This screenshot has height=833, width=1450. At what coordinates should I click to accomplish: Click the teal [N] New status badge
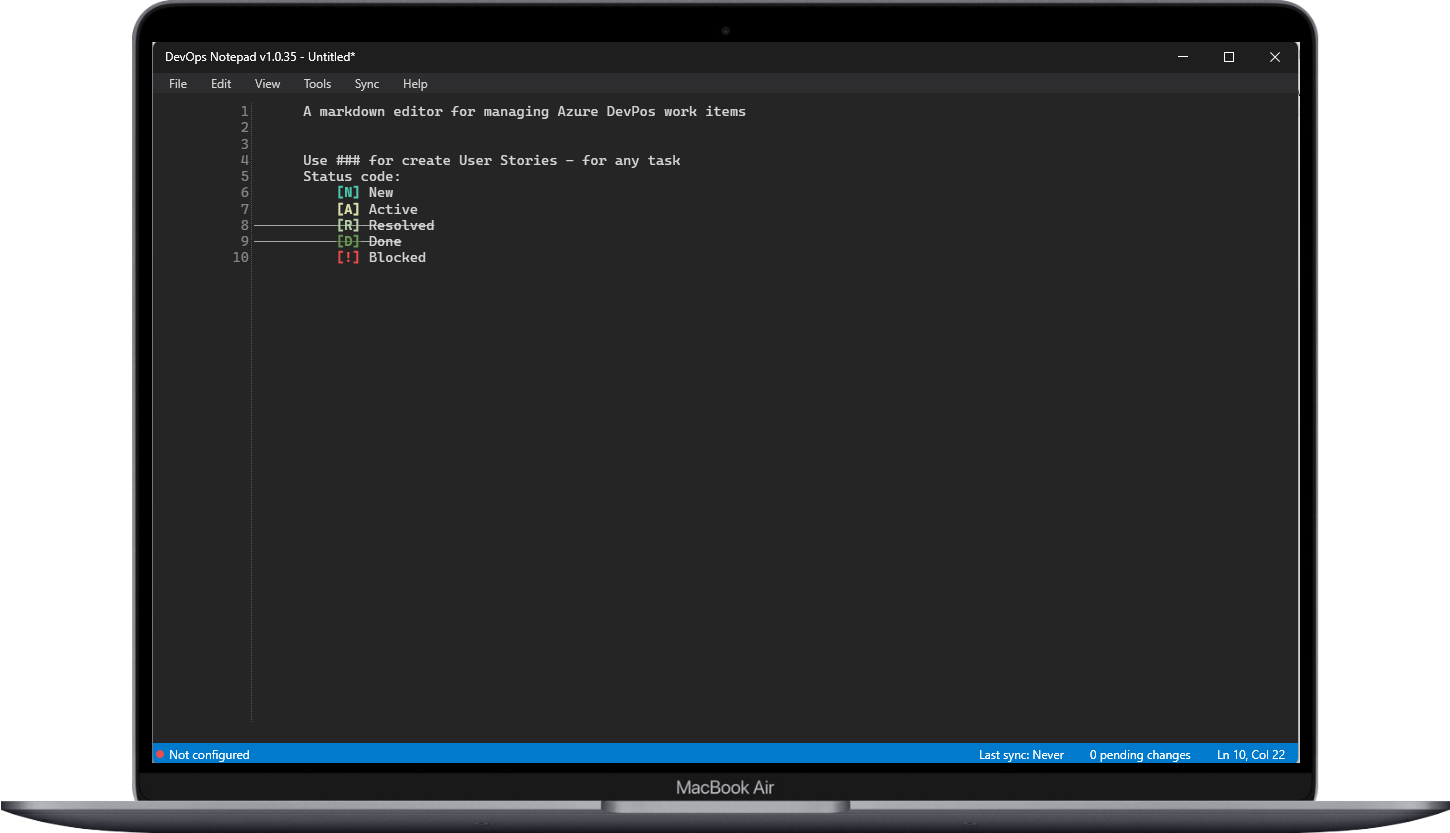(x=347, y=192)
